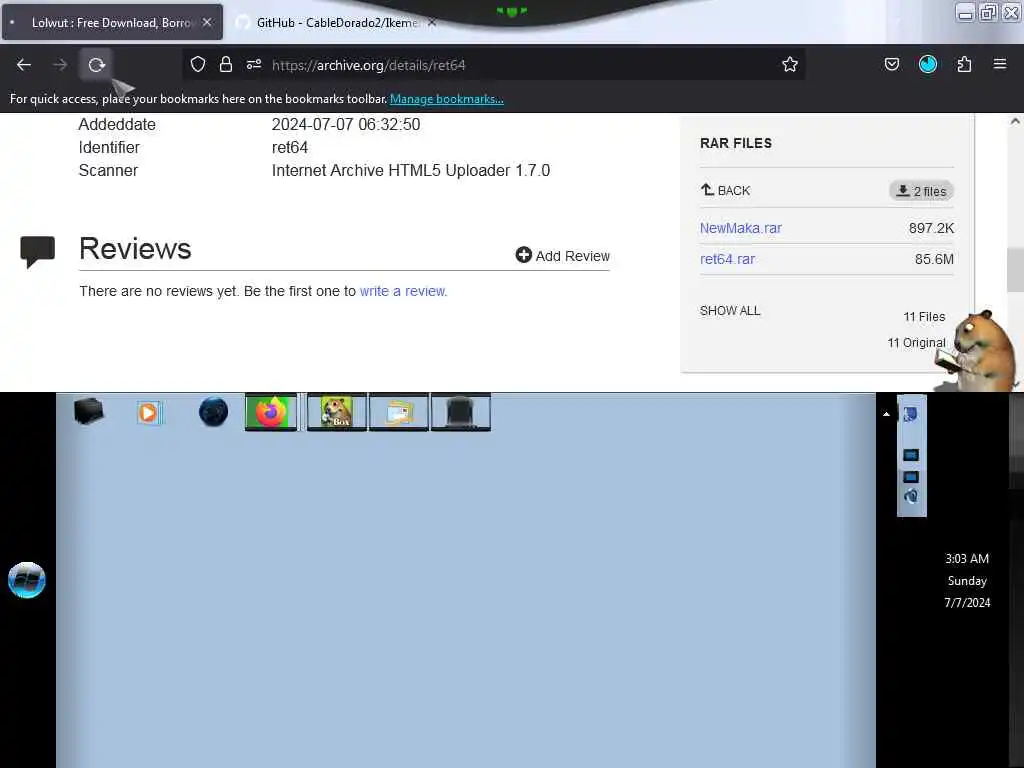The image size is (1024, 768).
Task: Open the pictures folder taskbar button
Action: pos(399,412)
